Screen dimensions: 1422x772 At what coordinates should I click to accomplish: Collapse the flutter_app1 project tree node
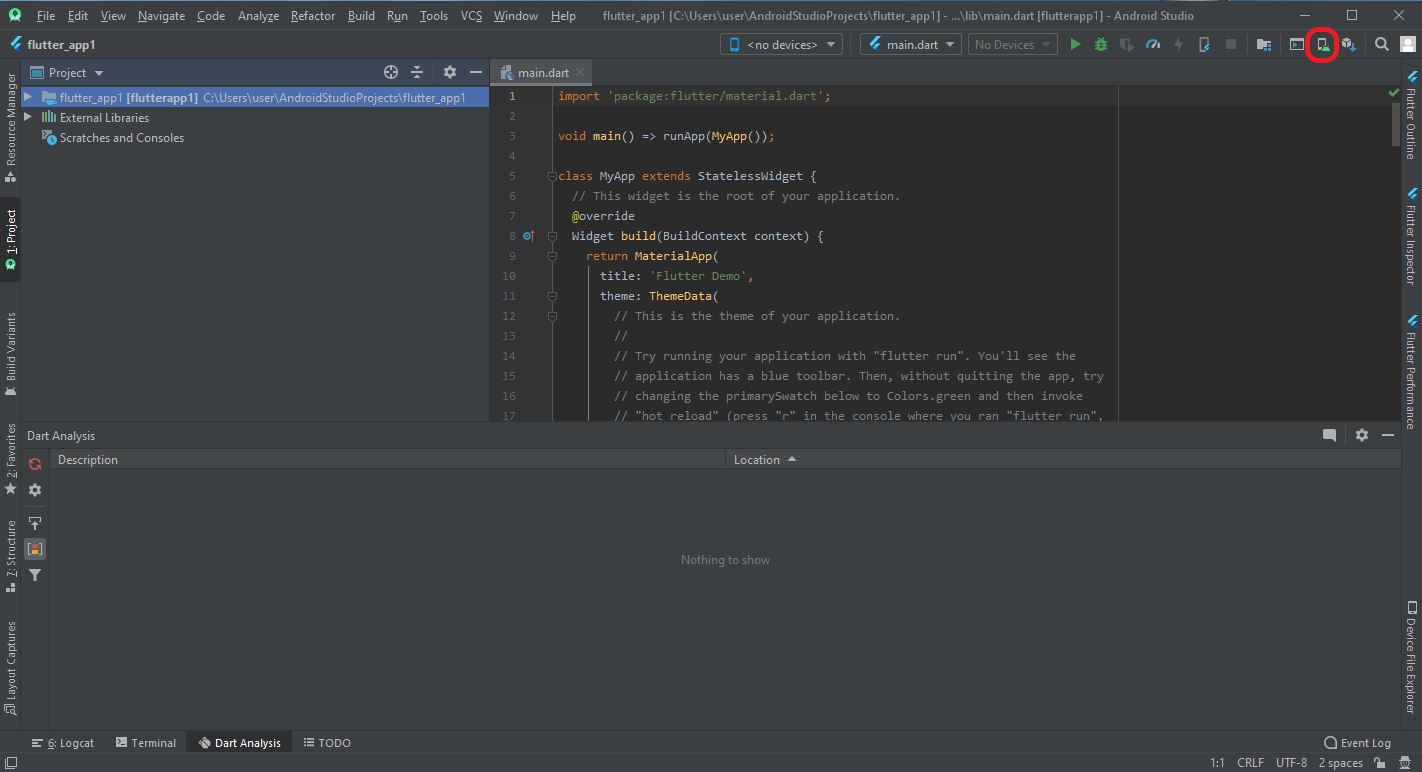(30, 97)
